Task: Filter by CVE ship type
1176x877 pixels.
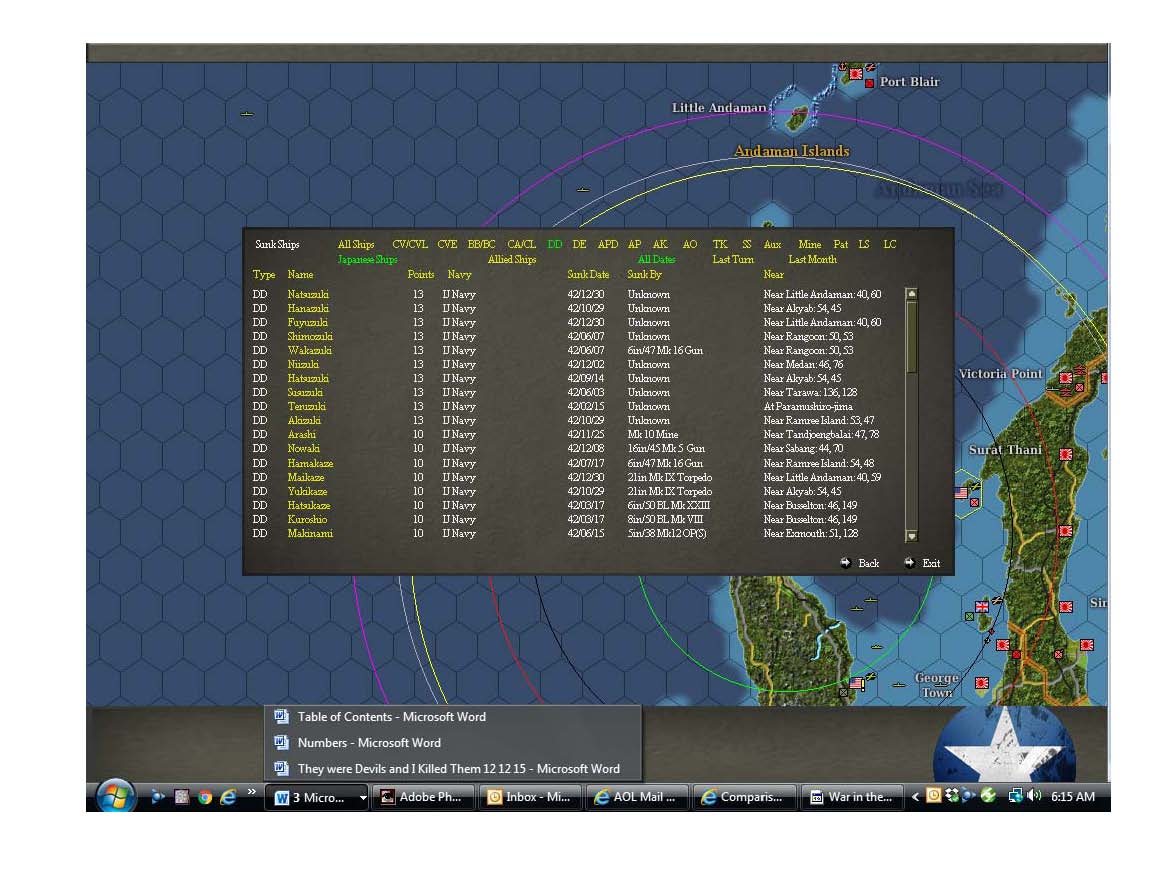Action: [x=447, y=245]
